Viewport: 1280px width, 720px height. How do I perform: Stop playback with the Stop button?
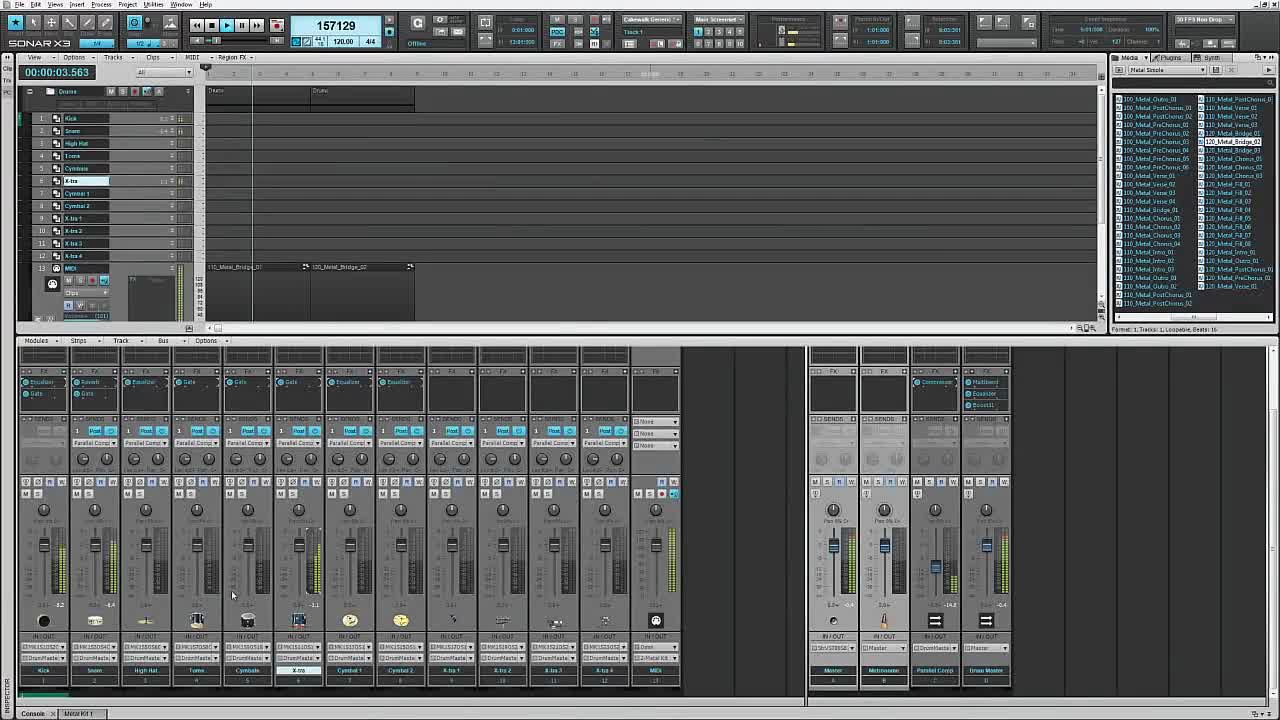click(x=211, y=25)
